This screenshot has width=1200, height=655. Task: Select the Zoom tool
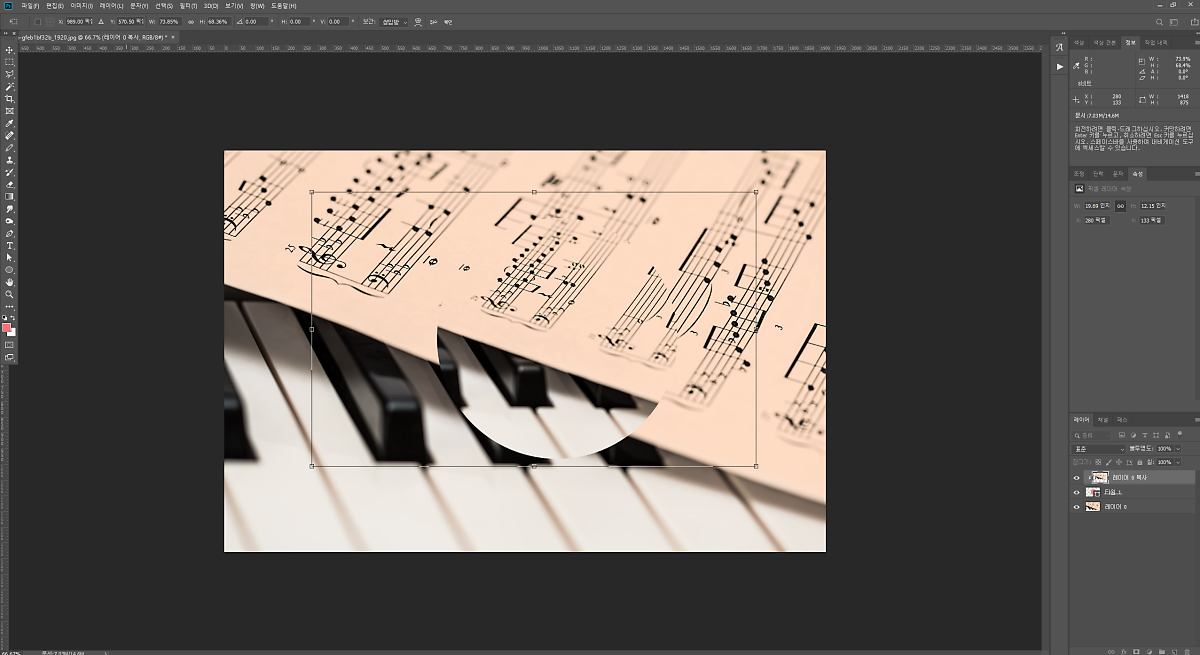click(10, 294)
